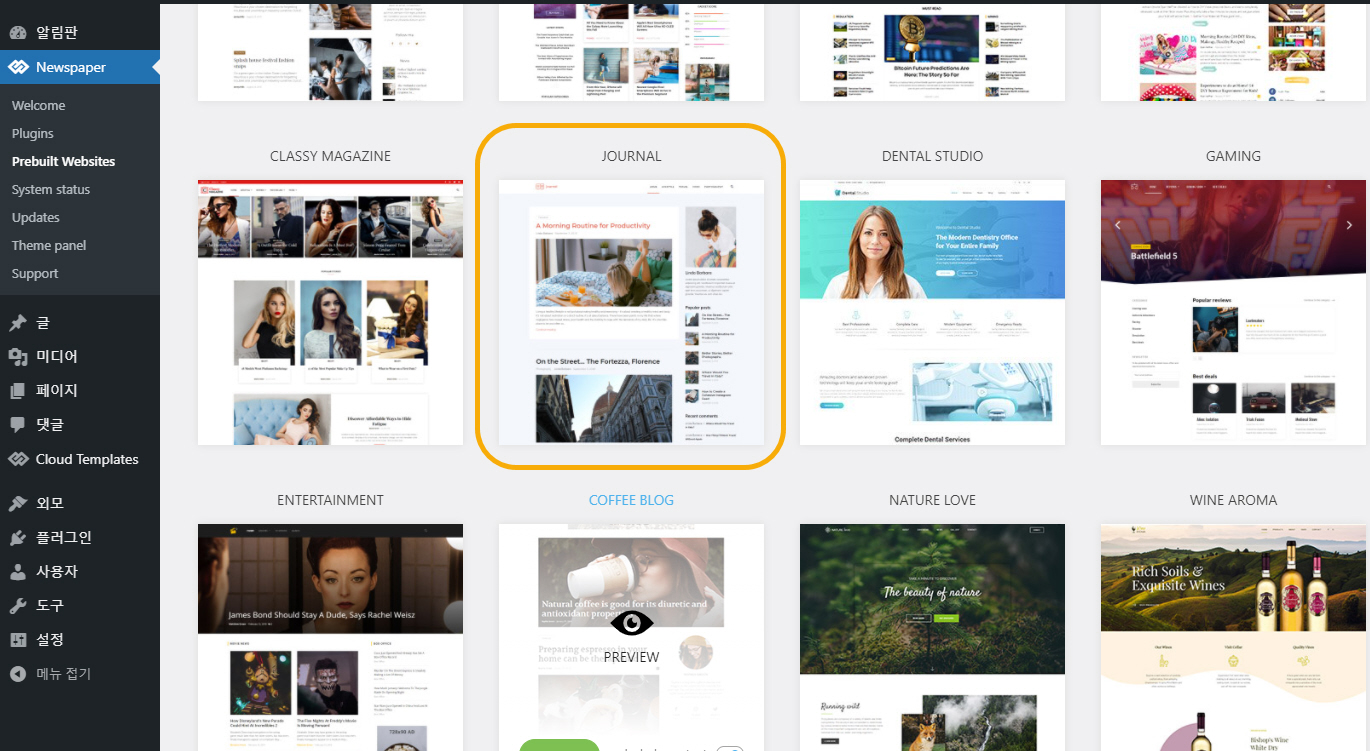Viewport: 1370px width, 751px height.
Task: Click the Preview eye on Coffee Blog
Action: [631, 624]
